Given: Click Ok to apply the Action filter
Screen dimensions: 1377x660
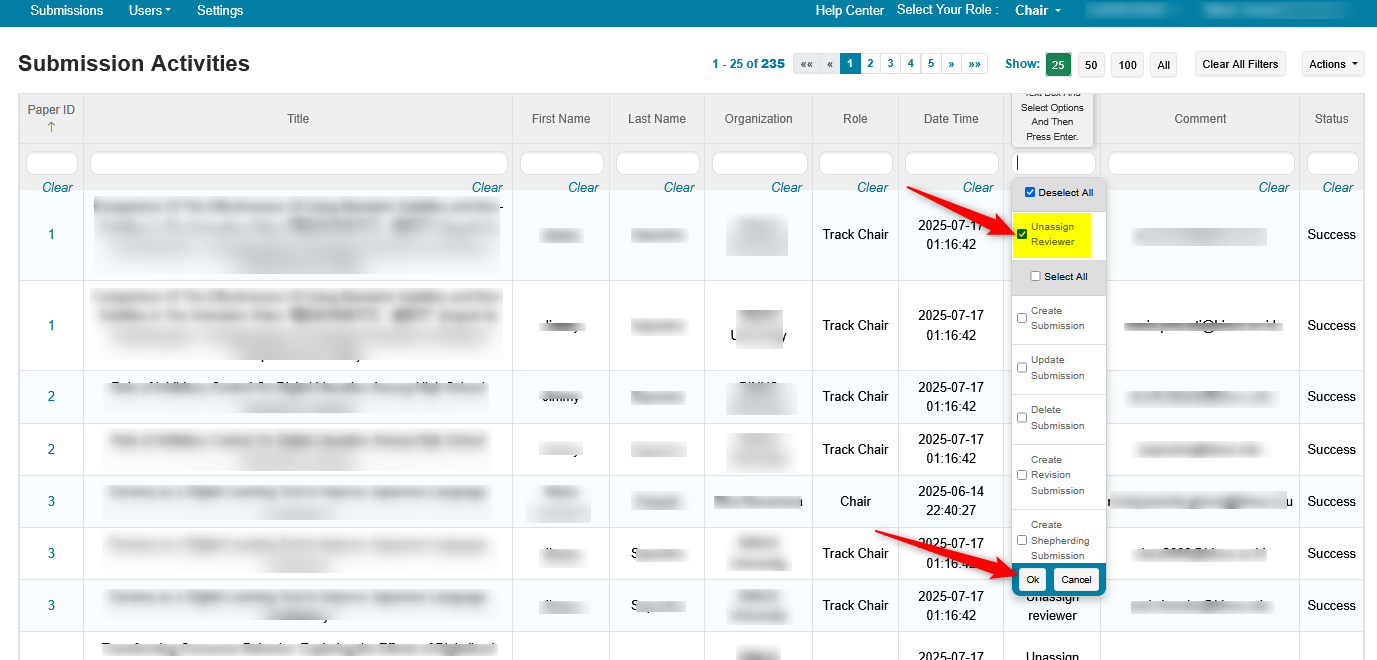Looking at the screenshot, I should point(1031,579).
